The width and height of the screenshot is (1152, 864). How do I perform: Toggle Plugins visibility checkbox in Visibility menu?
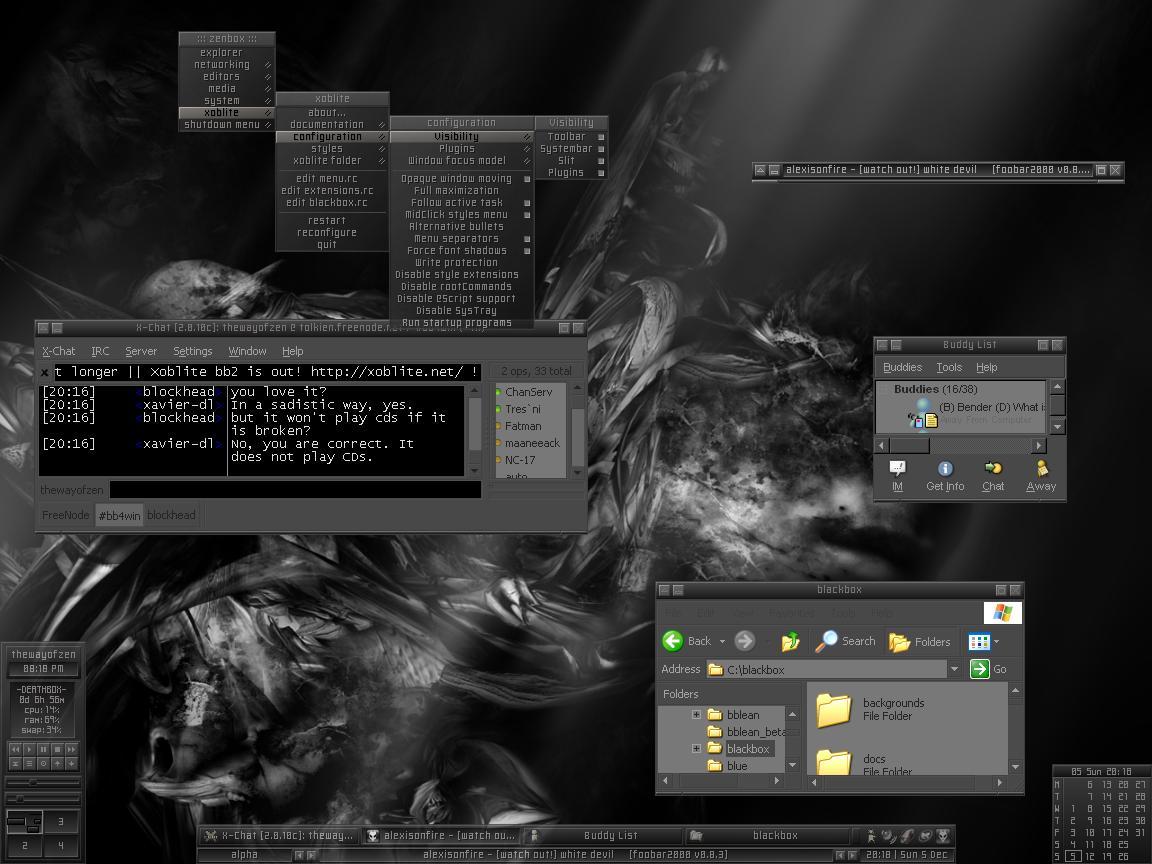[x=601, y=173]
